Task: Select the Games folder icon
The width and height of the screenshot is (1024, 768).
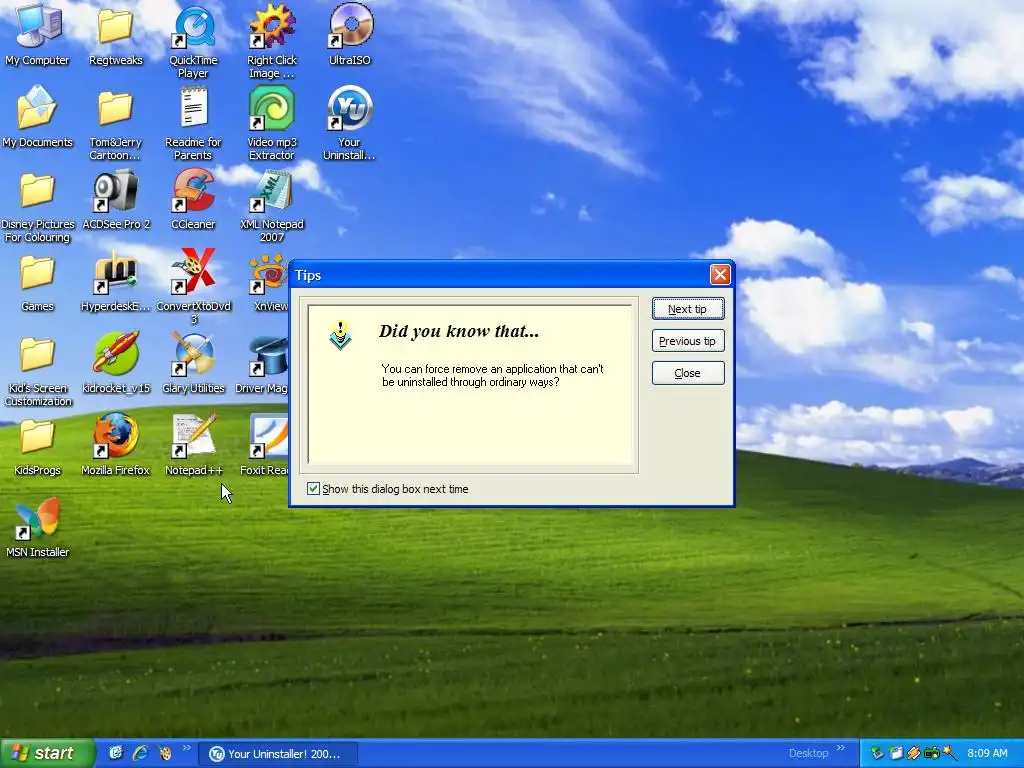Action: pos(37,281)
